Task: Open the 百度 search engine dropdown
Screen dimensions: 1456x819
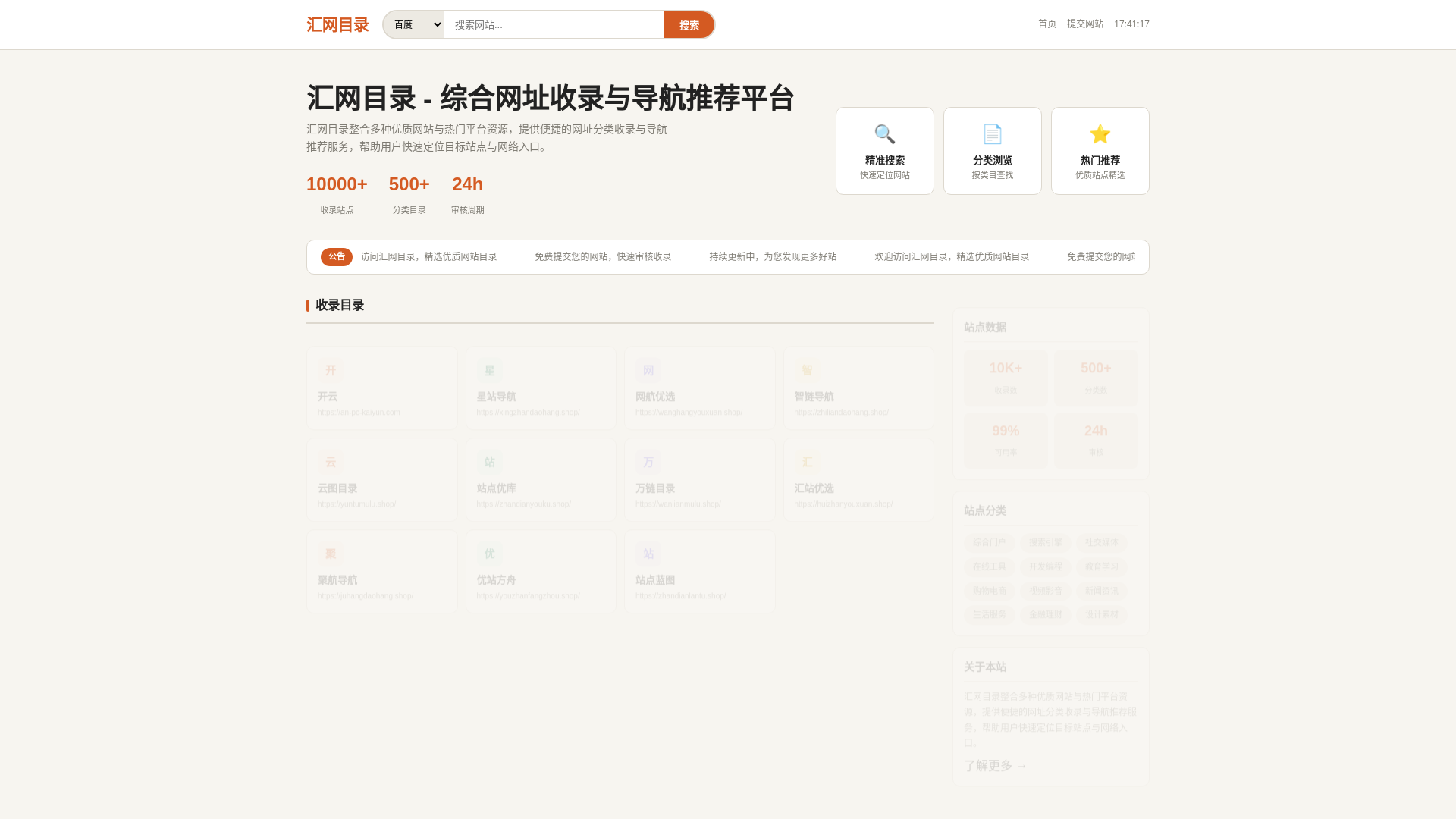Action: (413, 24)
